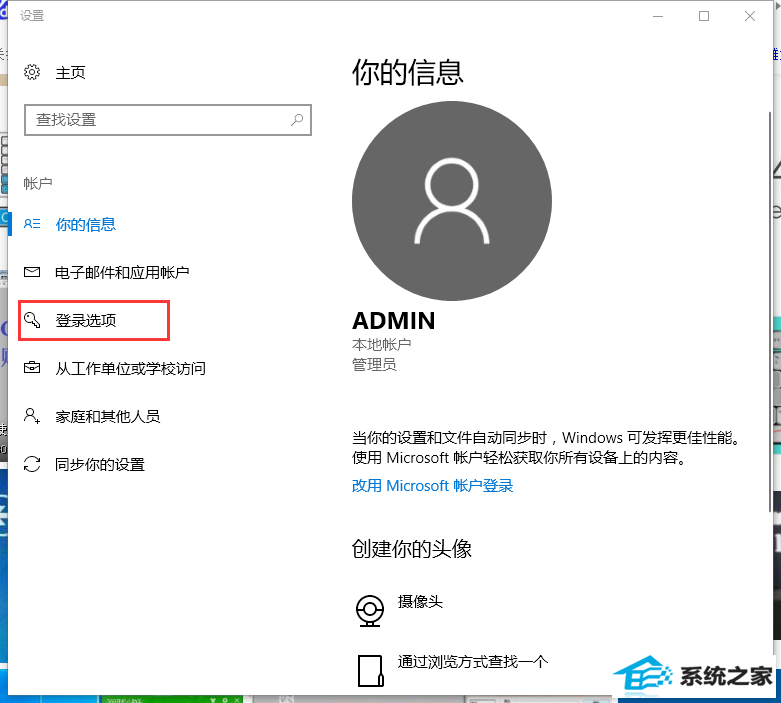The image size is (781, 703).
Task: Close the 设置 window
Action: coord(750,16)
